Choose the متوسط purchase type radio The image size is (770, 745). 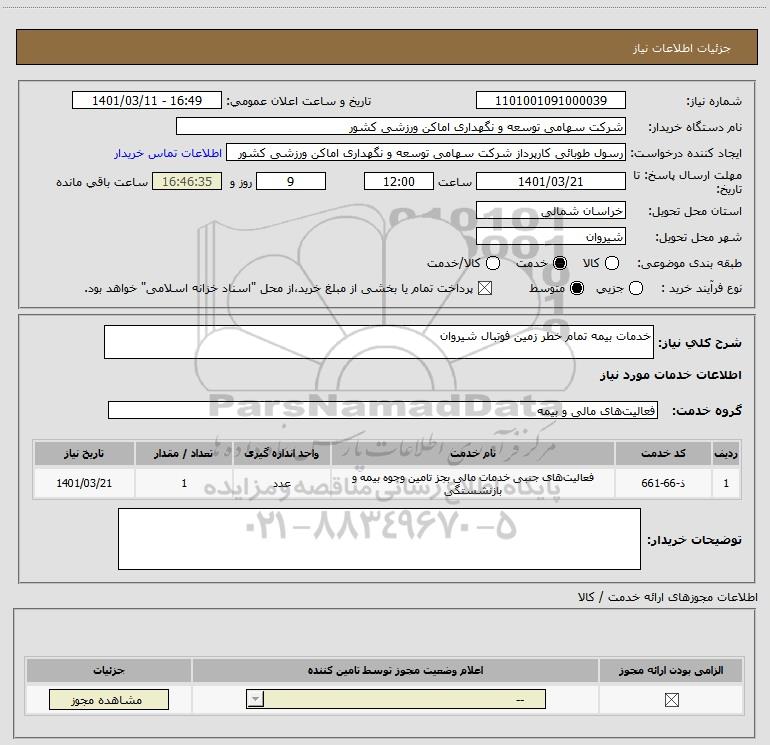pyautogui.click(x=577, y=288)
